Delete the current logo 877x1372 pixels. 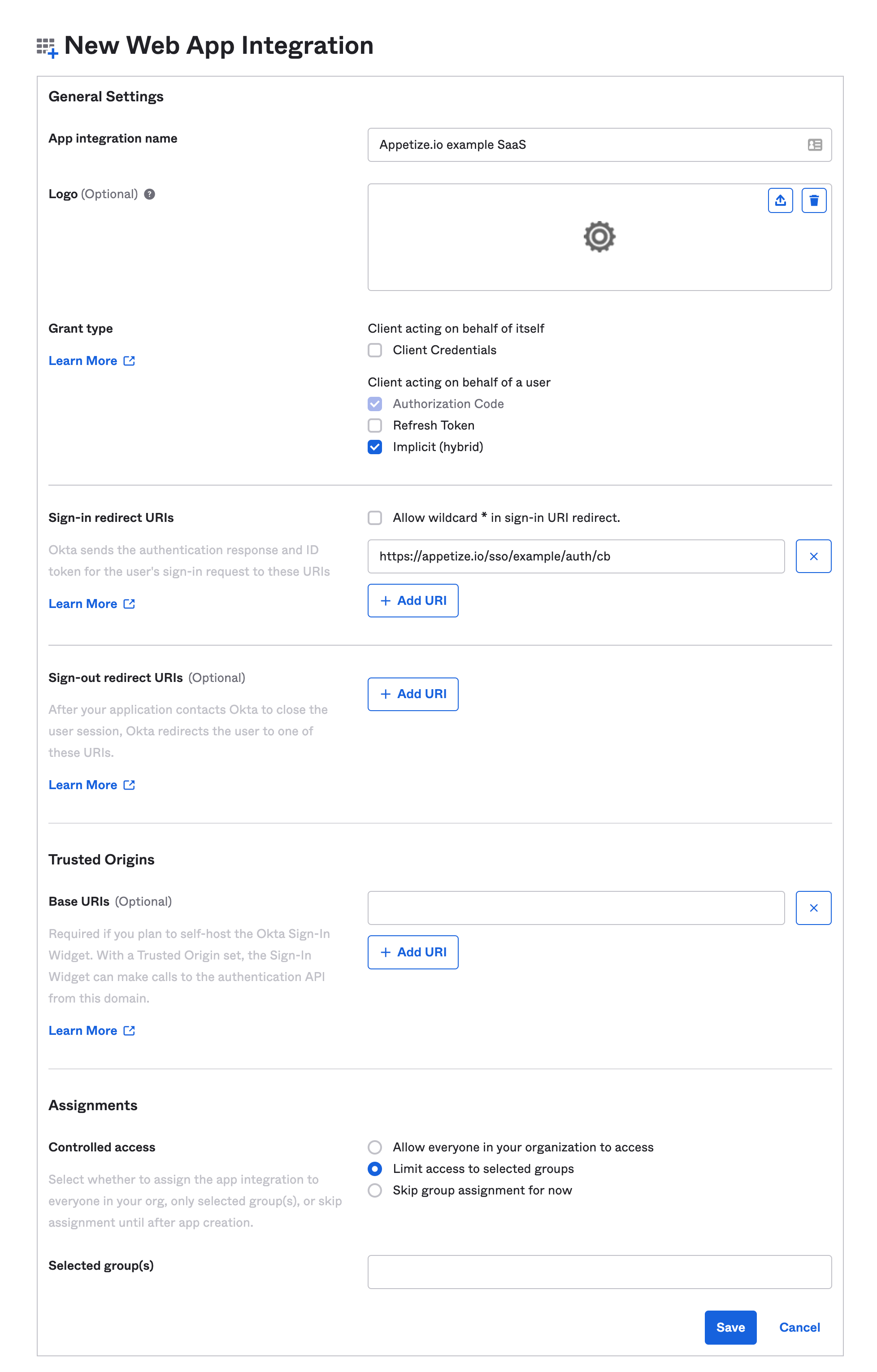coord(814,200)
